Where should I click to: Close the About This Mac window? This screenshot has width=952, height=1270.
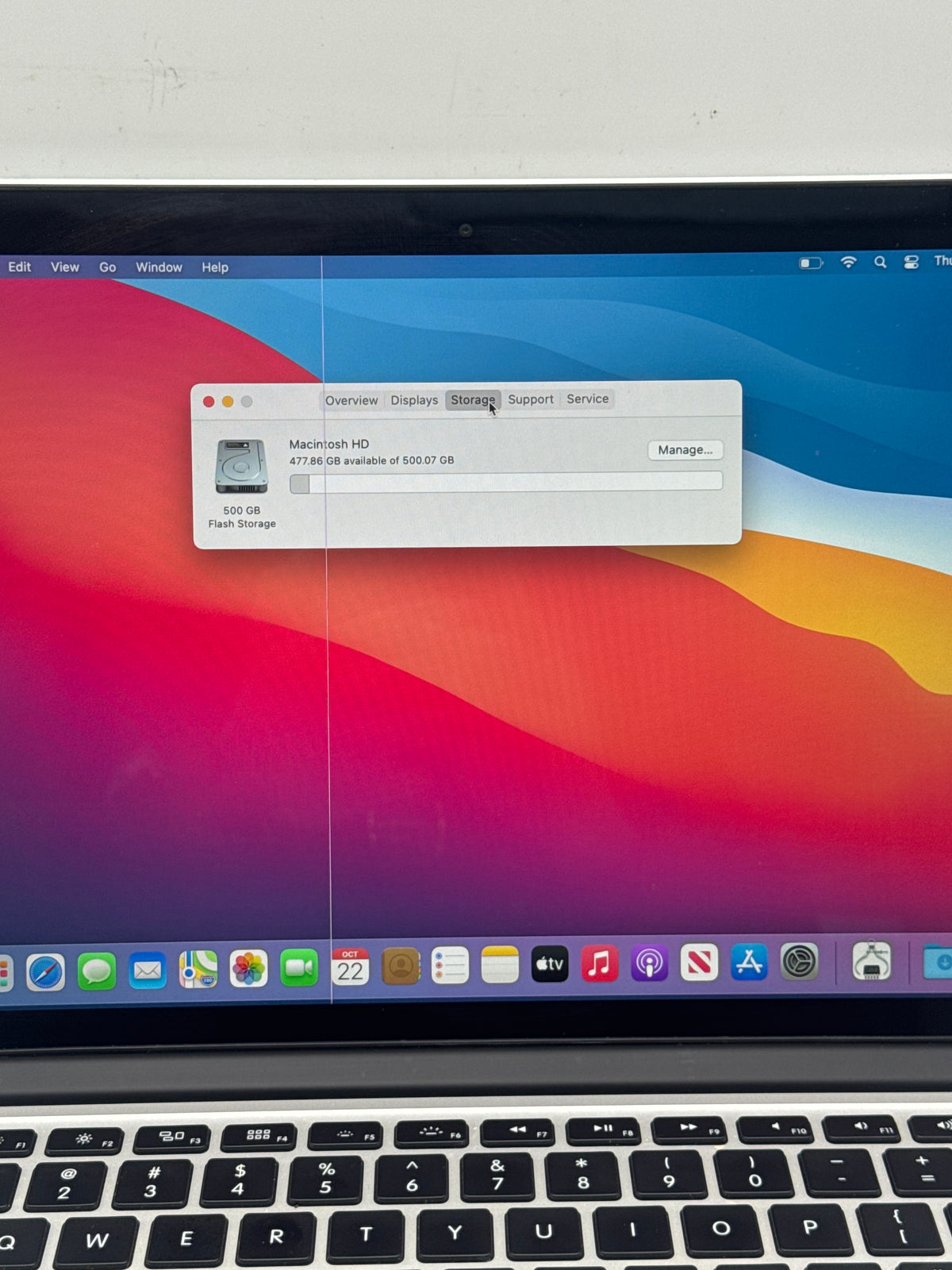click(x=209, y=402)
